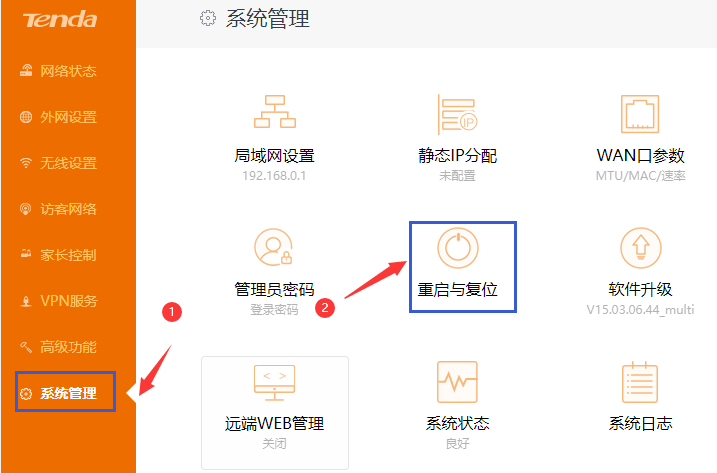Click the Tenda logo
This screenshot has width=717, height=473.
coord(60,19)
